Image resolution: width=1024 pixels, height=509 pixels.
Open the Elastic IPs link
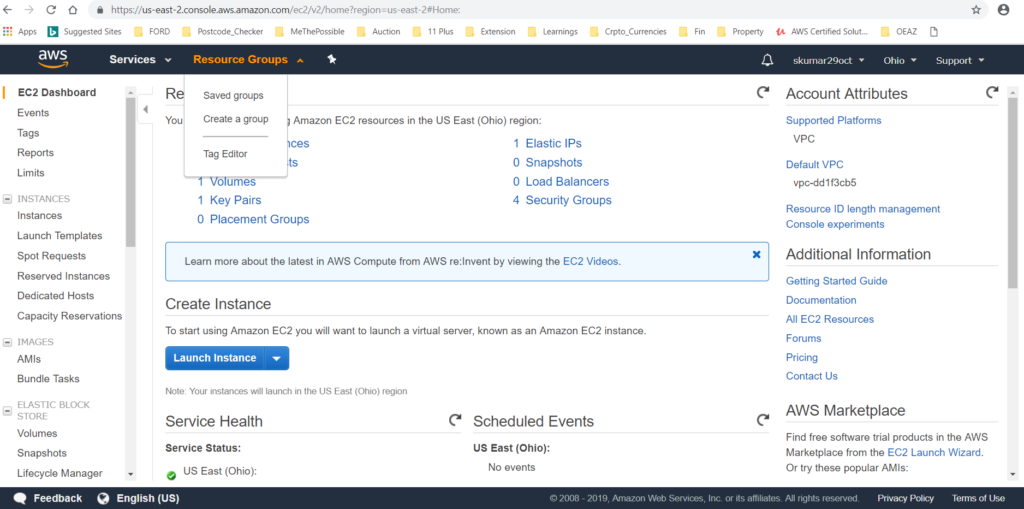coord(553,143)
